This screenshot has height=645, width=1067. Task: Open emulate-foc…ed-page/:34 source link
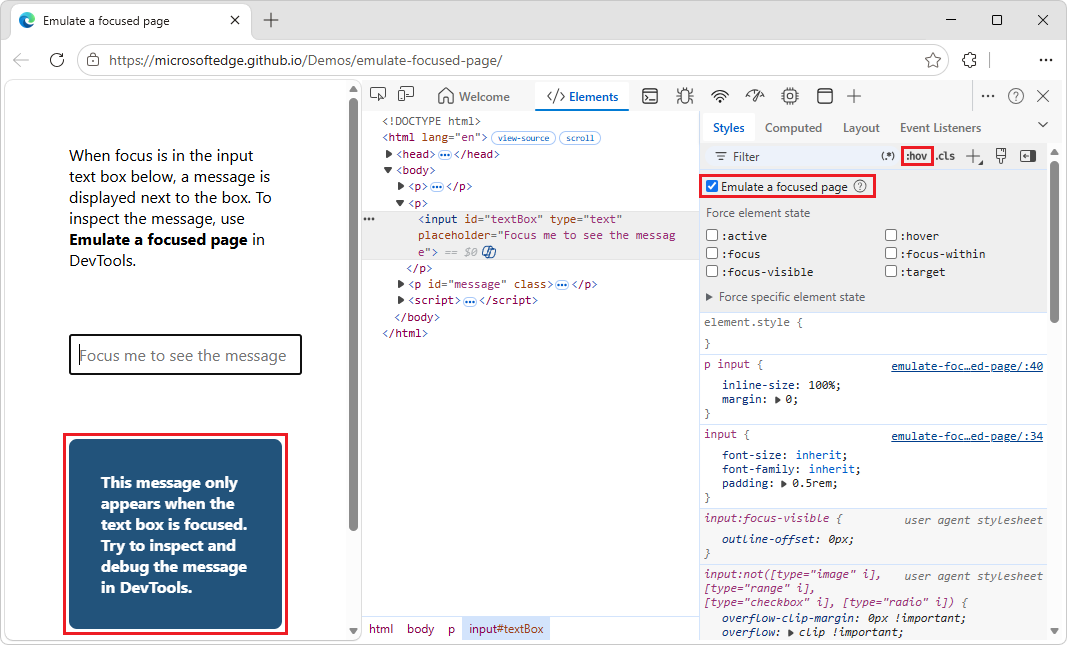pyautogui.click(x=967, y=436)
